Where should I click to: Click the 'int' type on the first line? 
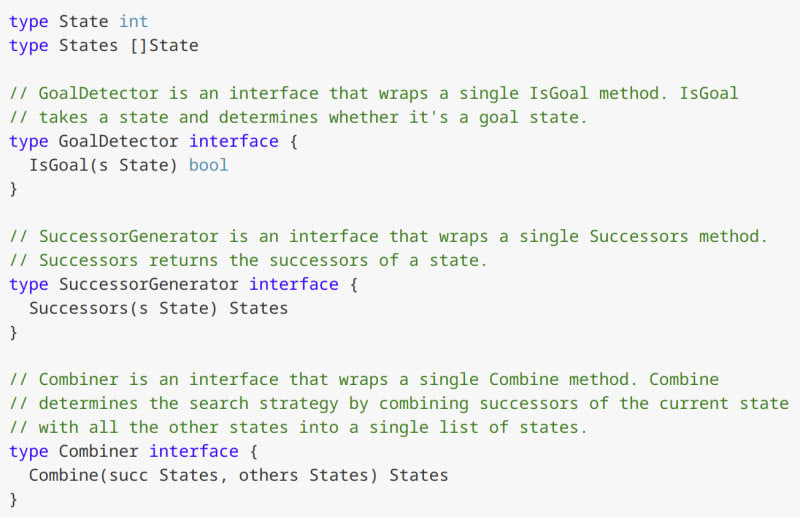[x=133, y=21]
